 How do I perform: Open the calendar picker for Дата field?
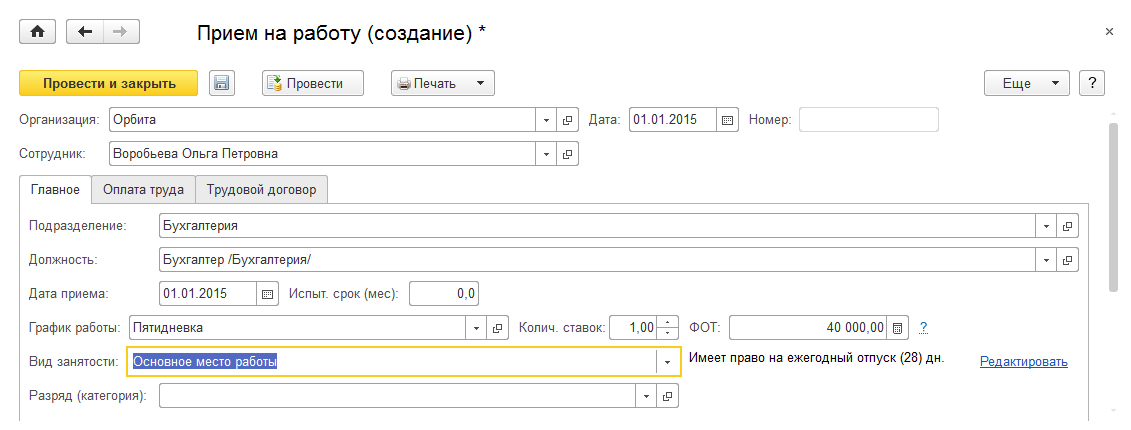tap(728, 120)
